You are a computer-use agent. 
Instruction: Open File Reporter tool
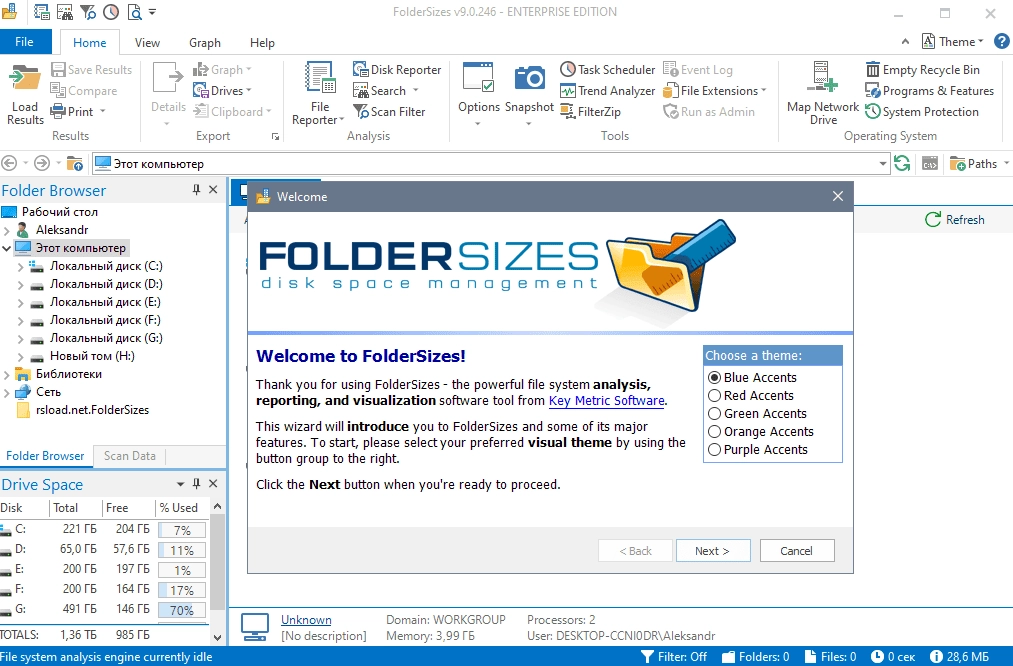(x=319, y=94)
